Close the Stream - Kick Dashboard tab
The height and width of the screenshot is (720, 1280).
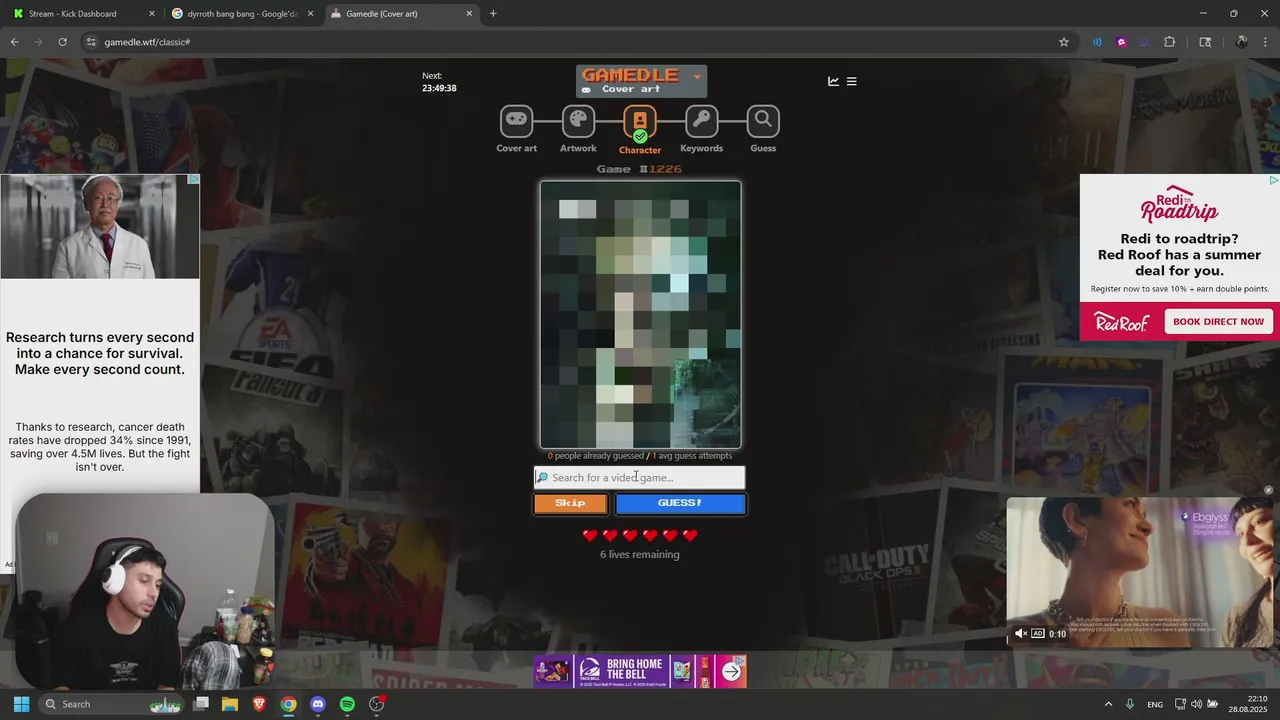coord(152,14)
